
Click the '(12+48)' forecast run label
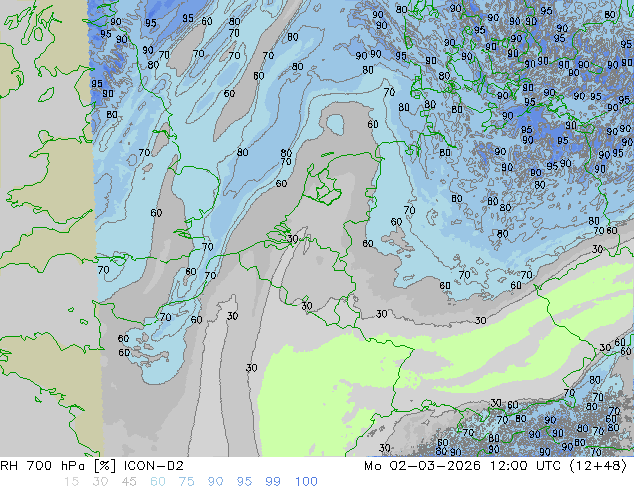pos(598,466)
